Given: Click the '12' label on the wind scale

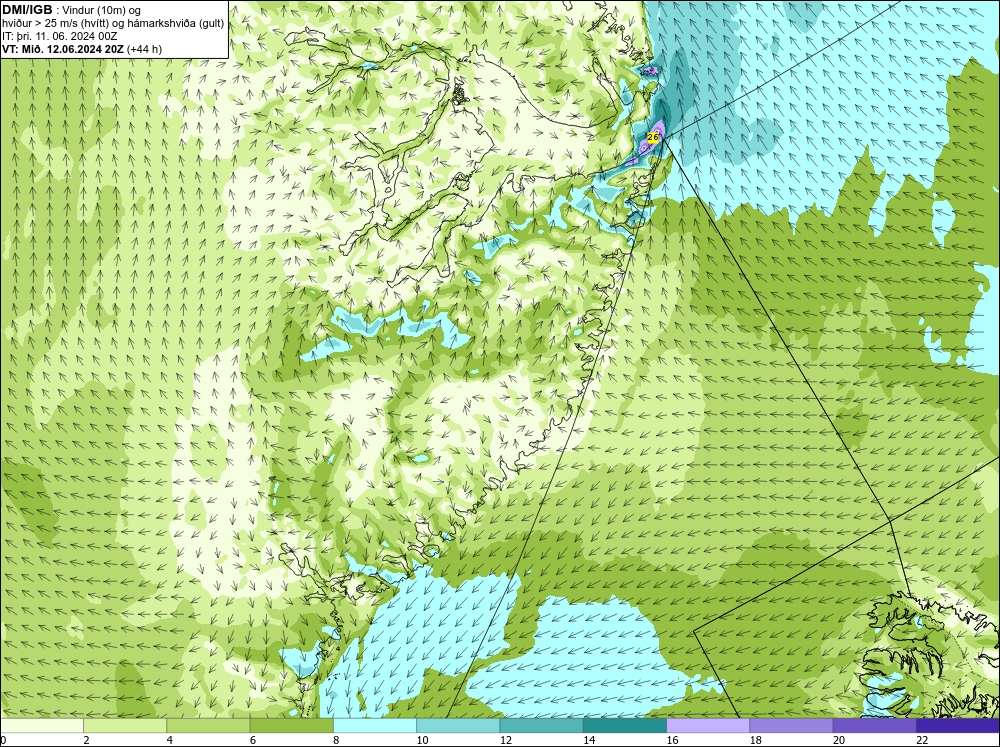Looking at the screenshot, I should coord(505,740).
